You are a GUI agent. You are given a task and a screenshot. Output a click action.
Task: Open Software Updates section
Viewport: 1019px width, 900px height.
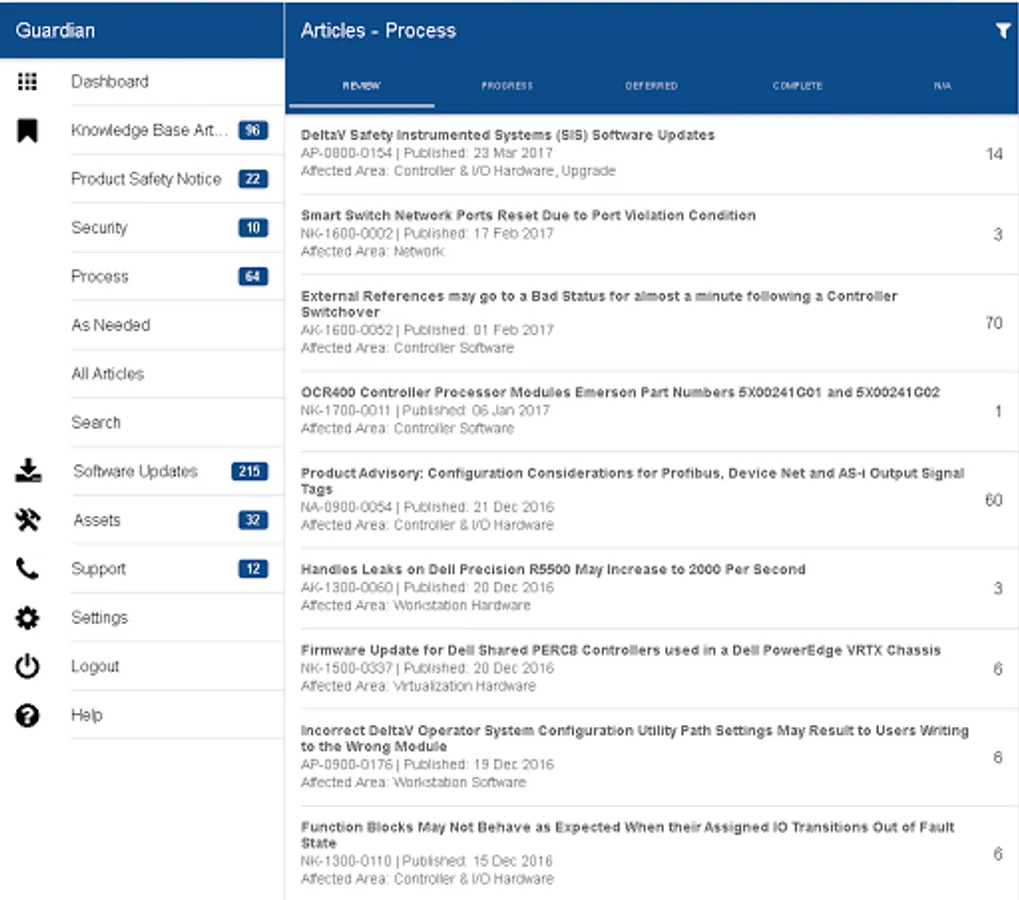(142, 471)
